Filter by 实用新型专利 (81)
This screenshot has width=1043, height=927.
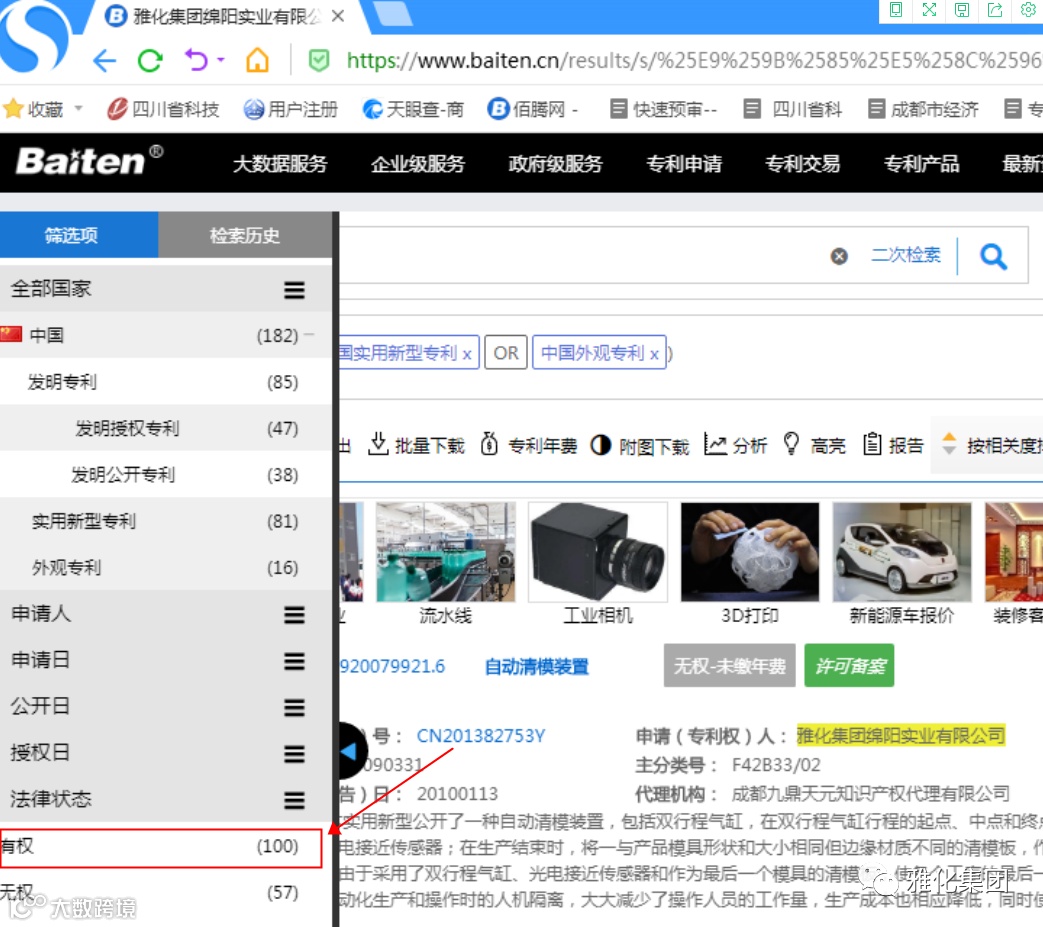pyautogui.click(x=166, y=521)
